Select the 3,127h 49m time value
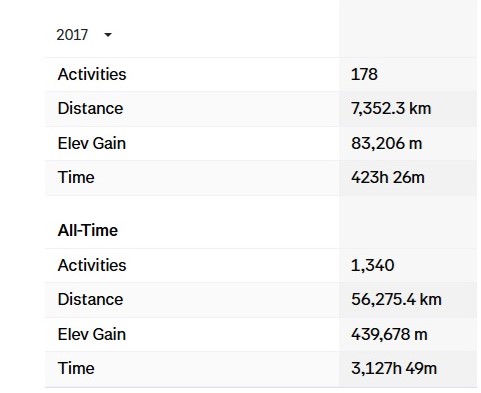 [394, 368]
